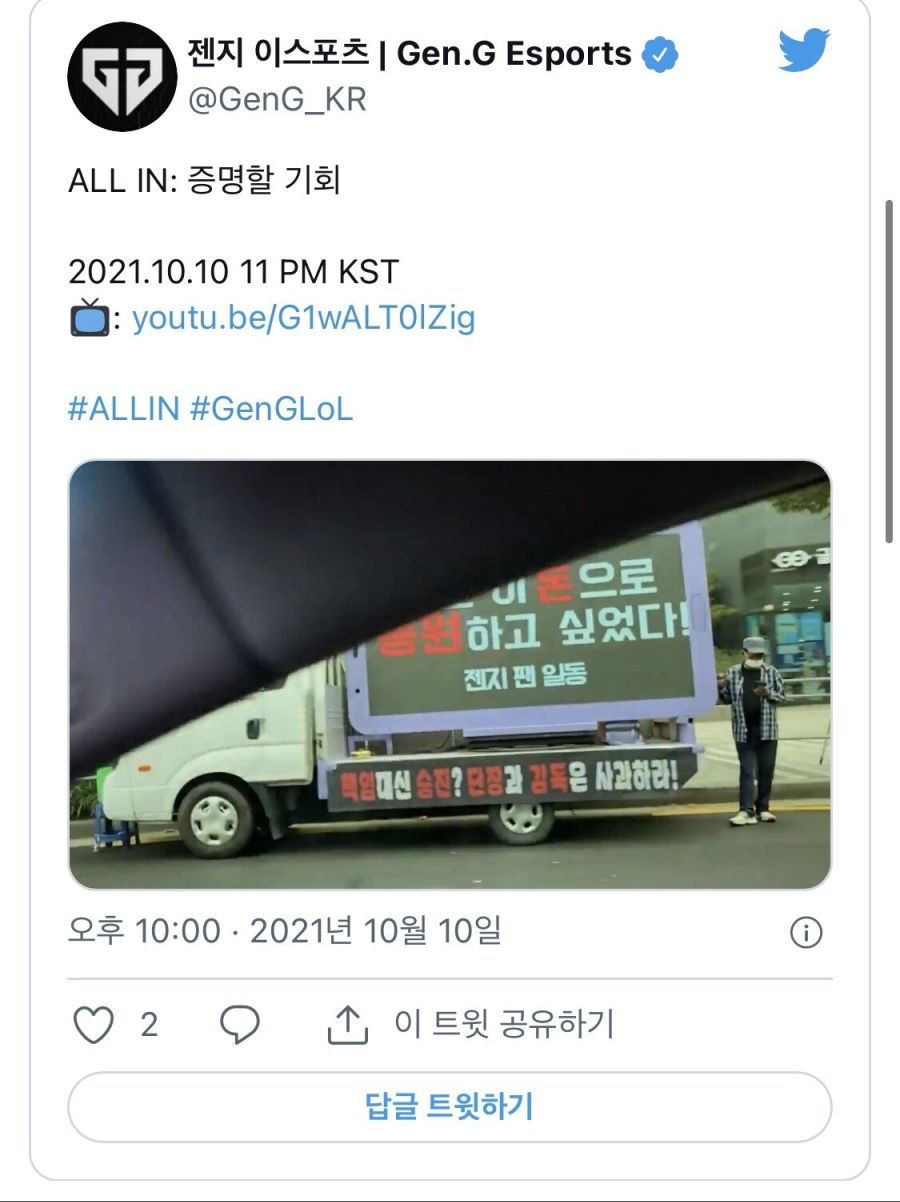Click the TV emoji before the YouTube link
900x1202 pixels.
[90, 318]
